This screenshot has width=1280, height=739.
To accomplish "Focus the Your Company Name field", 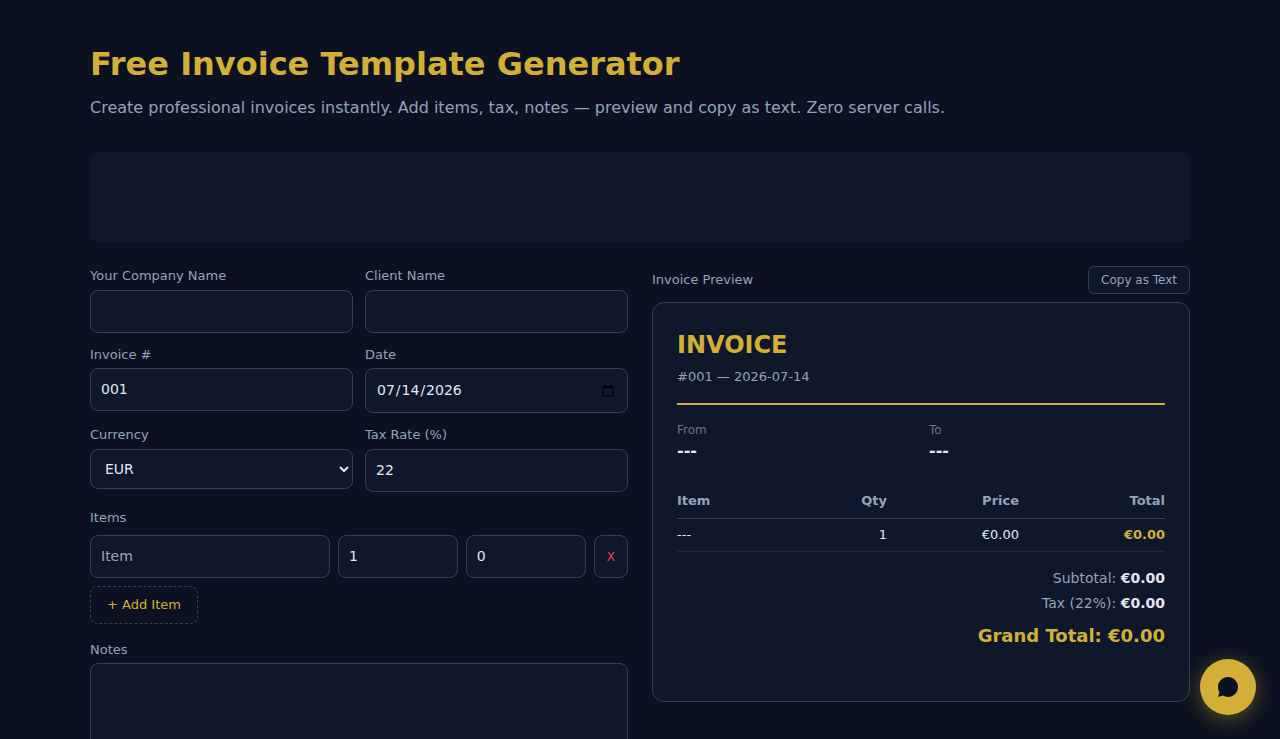I will (x=221, y=311).
